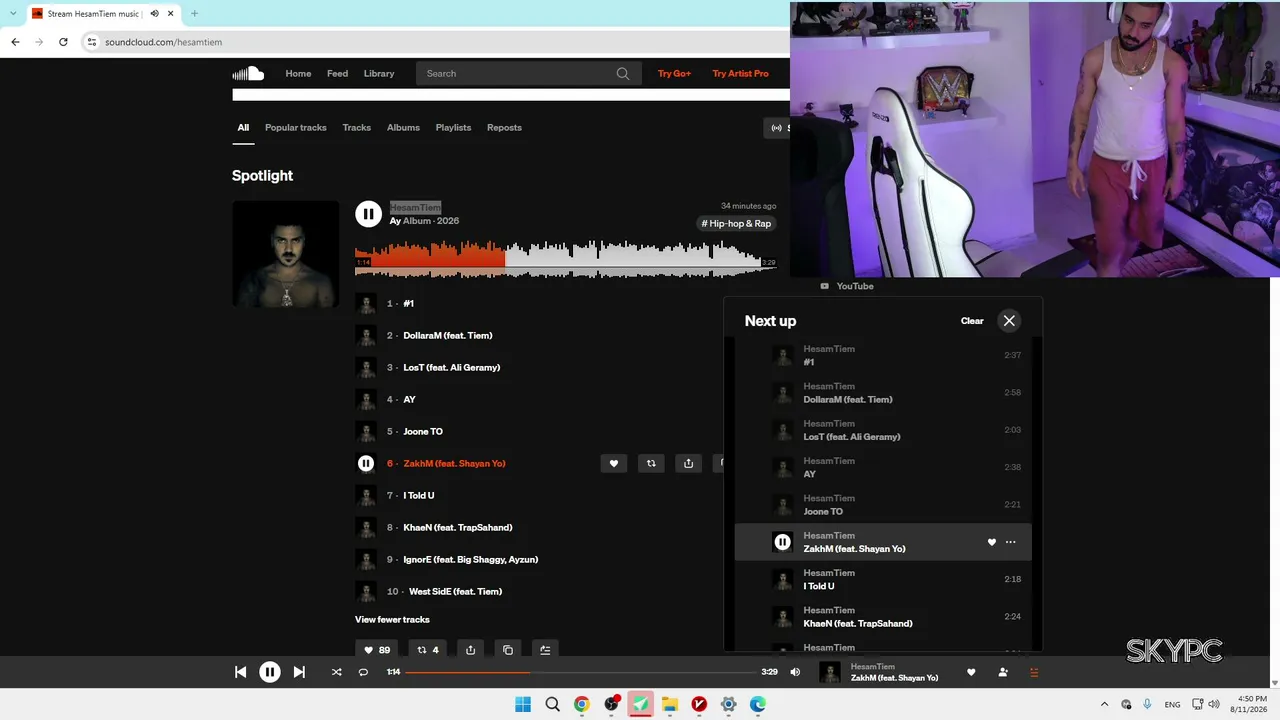Image resolution: width=1280 pixels, height=720 pixels.
Task: Like the ZakhM track row in the album
Action: 614,463
